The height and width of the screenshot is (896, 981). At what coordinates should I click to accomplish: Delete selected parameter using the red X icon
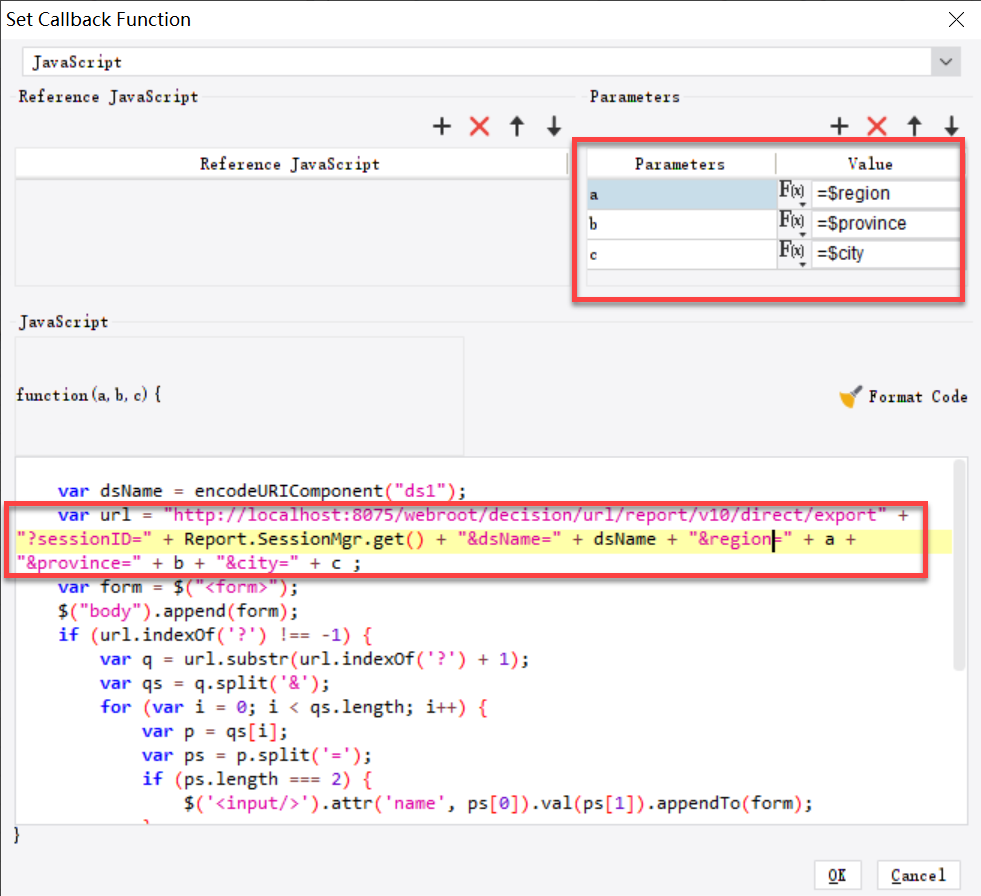pos(877,126)
